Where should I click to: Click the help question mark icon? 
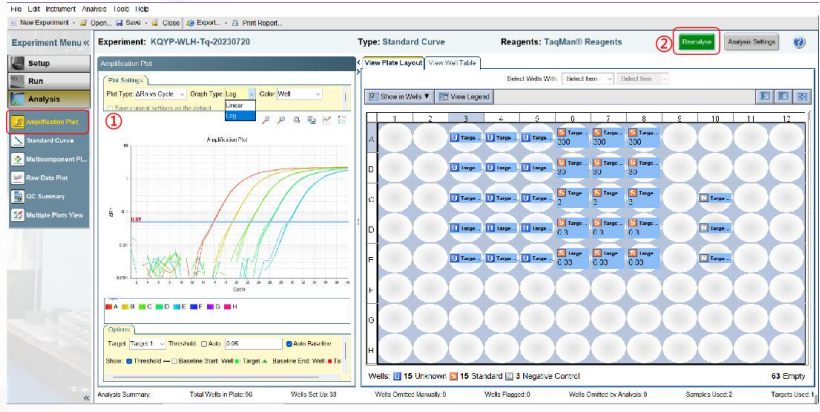(799, 43)
